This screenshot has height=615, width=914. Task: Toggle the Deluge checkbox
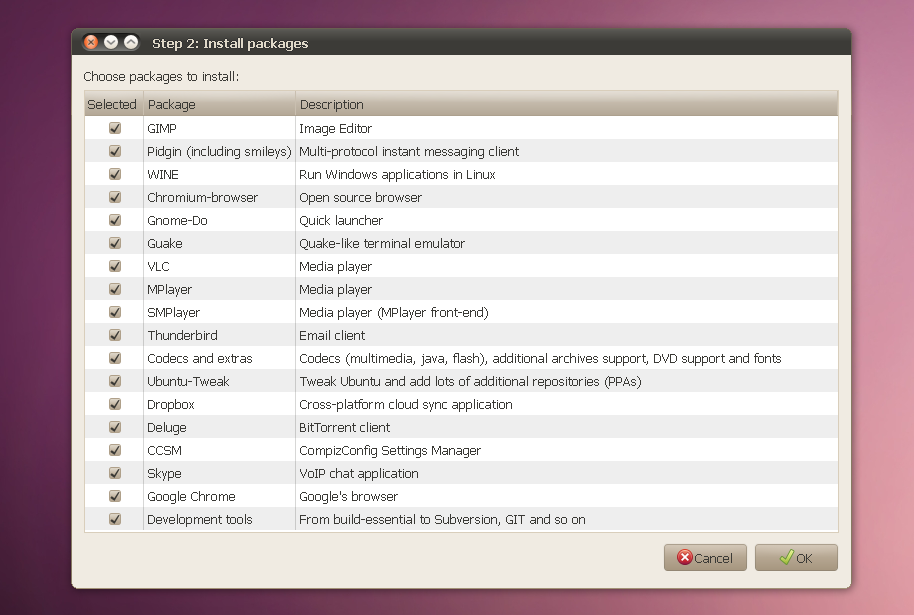click(x=115, y=427)
